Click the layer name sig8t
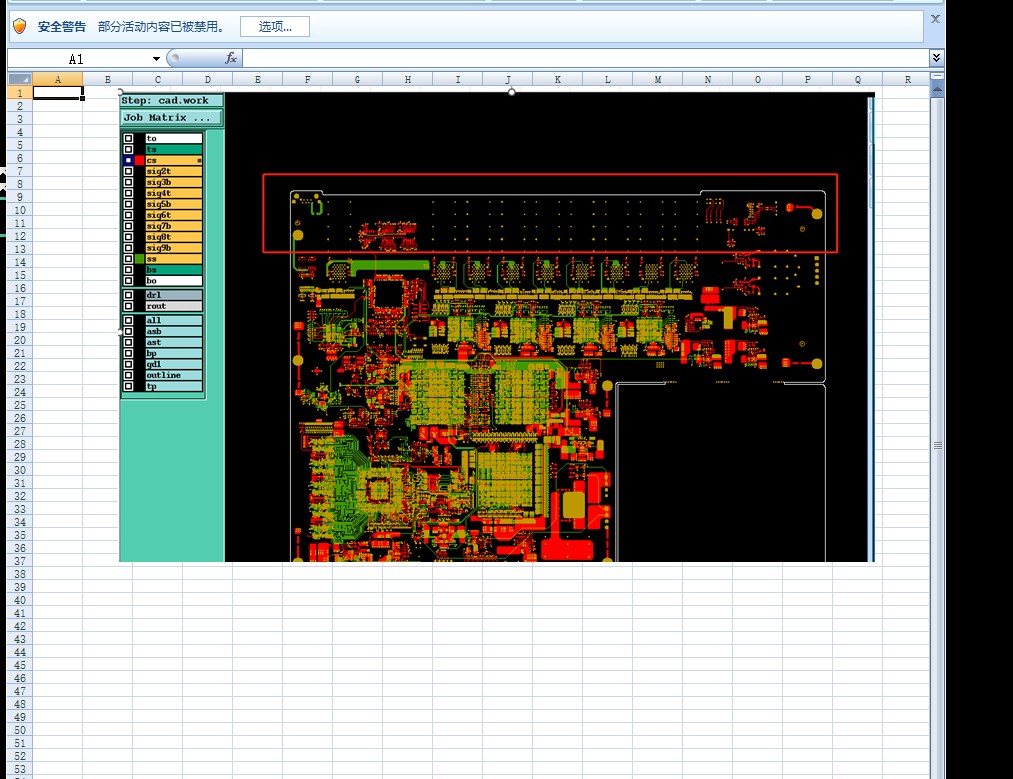The image size is (1013, 779). coord(174,237)
